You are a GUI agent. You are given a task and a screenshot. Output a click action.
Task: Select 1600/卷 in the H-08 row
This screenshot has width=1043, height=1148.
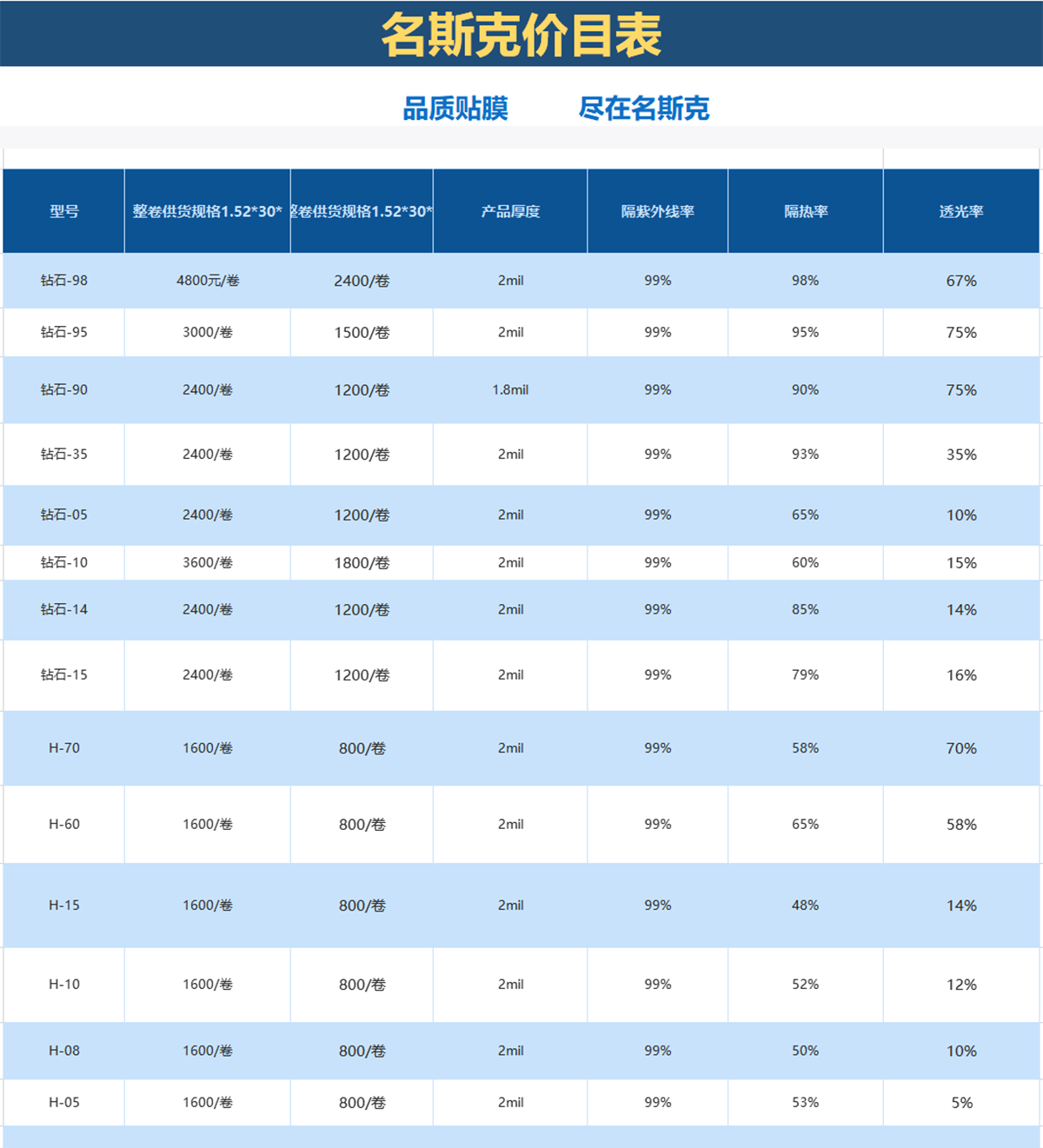pos(208,1051)
